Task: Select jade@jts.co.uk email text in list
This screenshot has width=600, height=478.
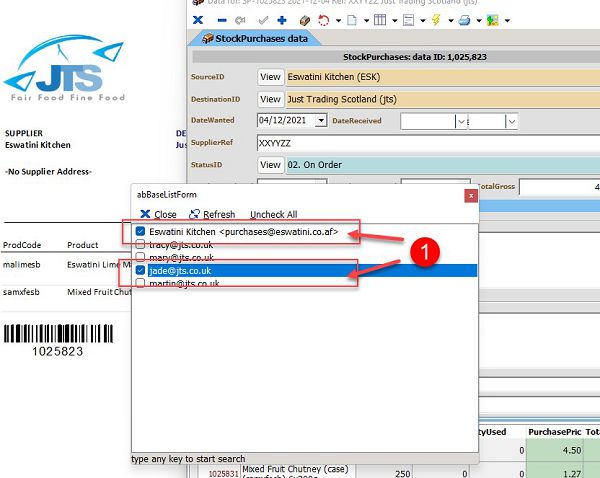Action: (x=180, y=271)
